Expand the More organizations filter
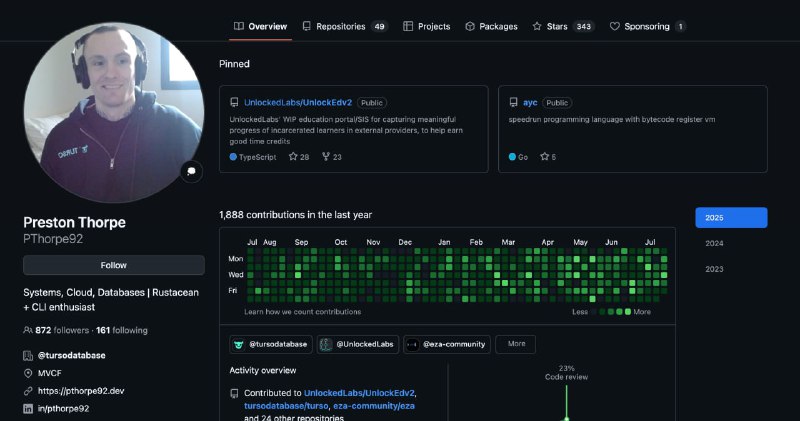The image size is (800, 421). 516,344
